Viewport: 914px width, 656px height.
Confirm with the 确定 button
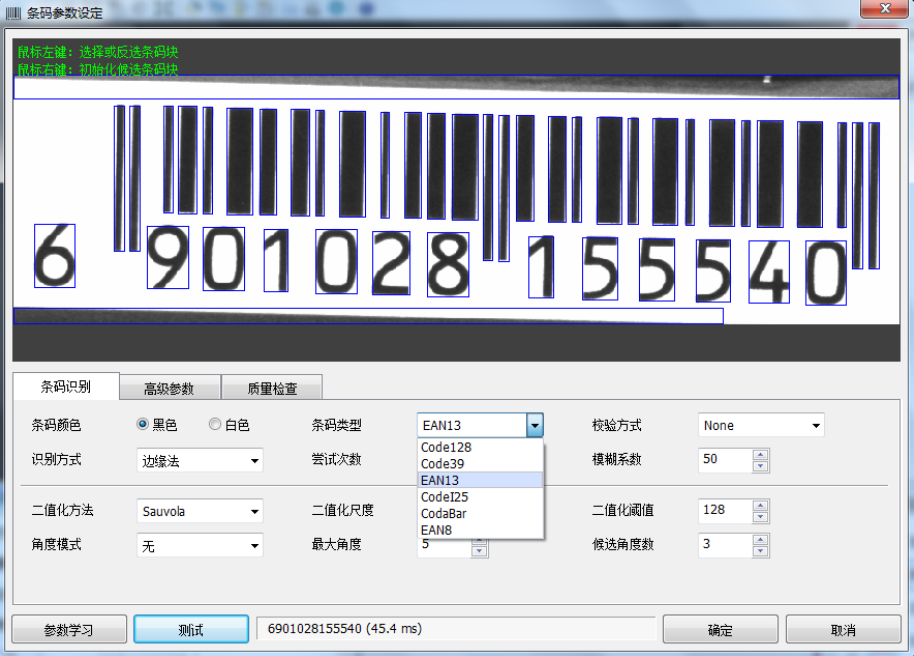click(720, 630)
